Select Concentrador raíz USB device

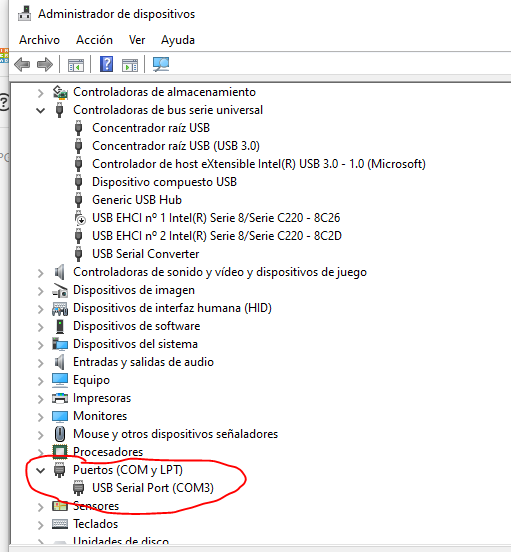pos(151,128)
